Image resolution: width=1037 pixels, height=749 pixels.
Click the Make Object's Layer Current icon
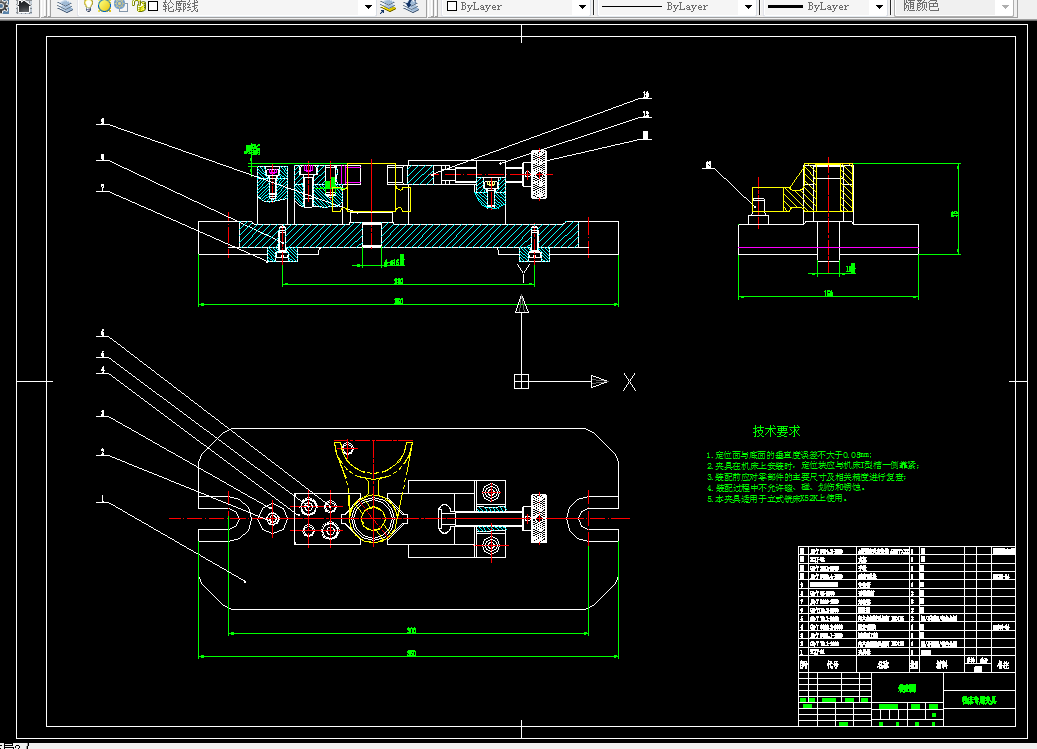[x=388, y=7]
